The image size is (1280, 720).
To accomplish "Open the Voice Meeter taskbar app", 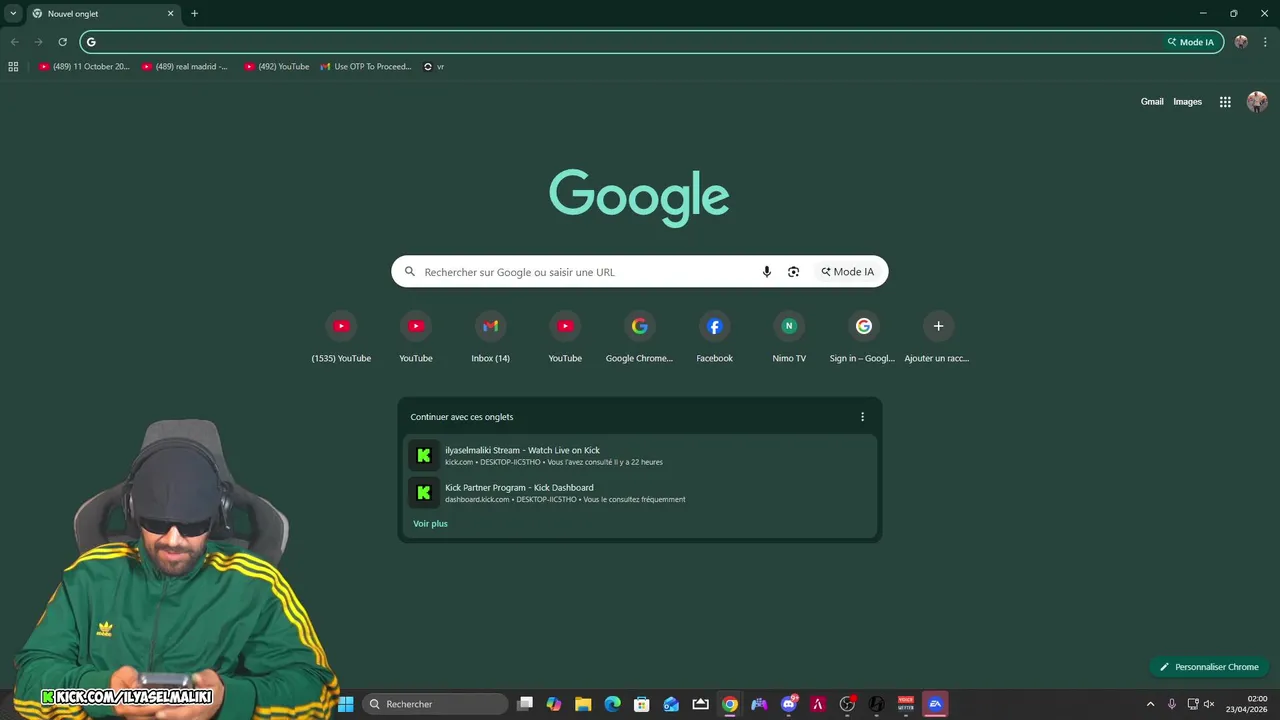I will [906, 704].
